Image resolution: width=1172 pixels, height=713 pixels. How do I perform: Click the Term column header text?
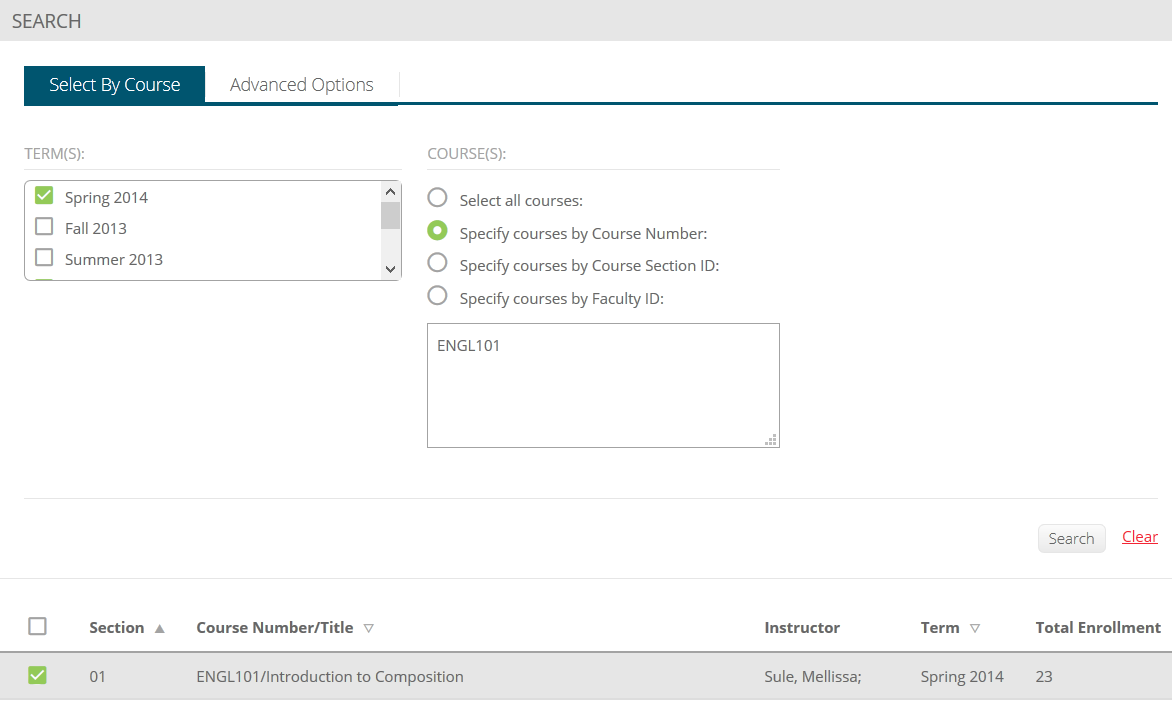tap(940, 628)
